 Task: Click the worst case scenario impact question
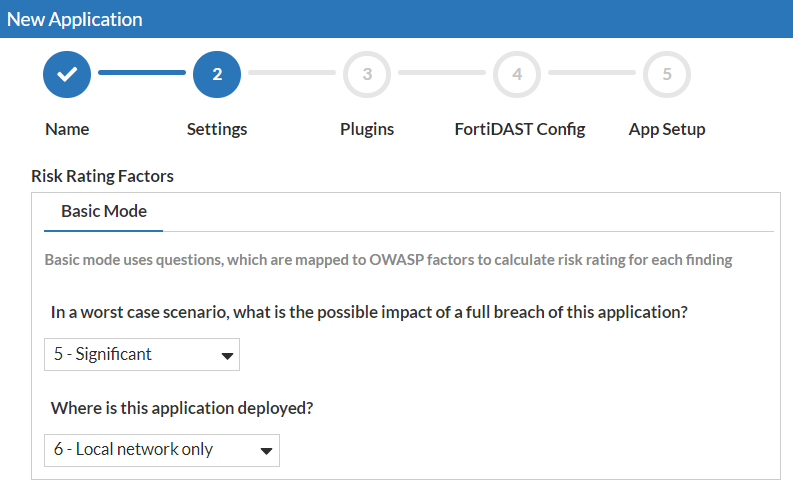coord(369,313)
